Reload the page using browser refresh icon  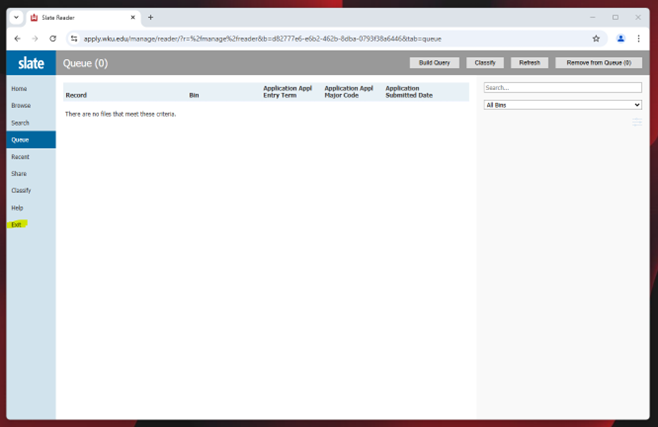[53, 39]
